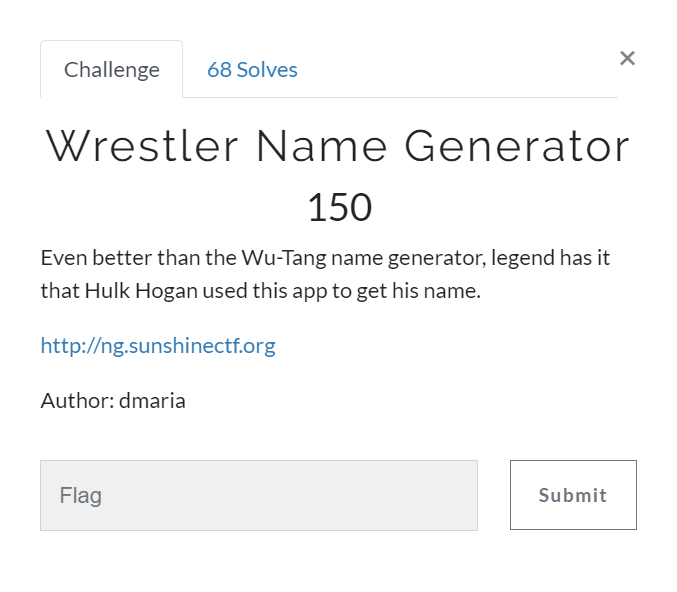This screenshot has height=592, width=677.
Task: Select the Challenge tab
Action: click(111, 70)
